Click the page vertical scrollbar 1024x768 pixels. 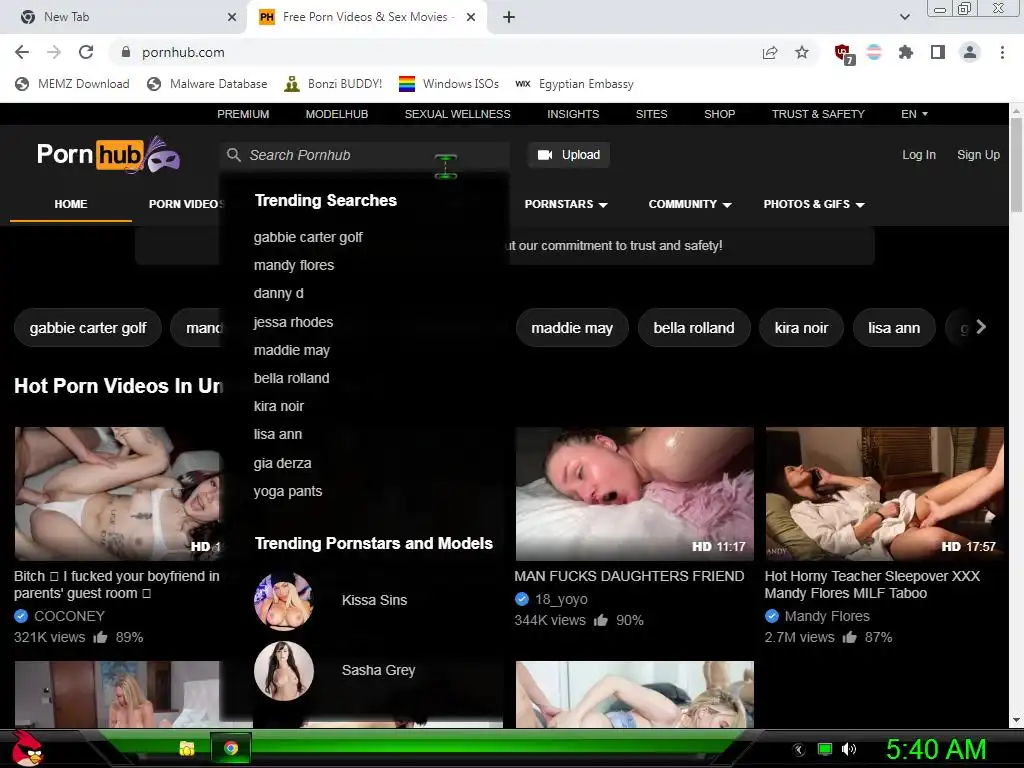(1016, 165)
